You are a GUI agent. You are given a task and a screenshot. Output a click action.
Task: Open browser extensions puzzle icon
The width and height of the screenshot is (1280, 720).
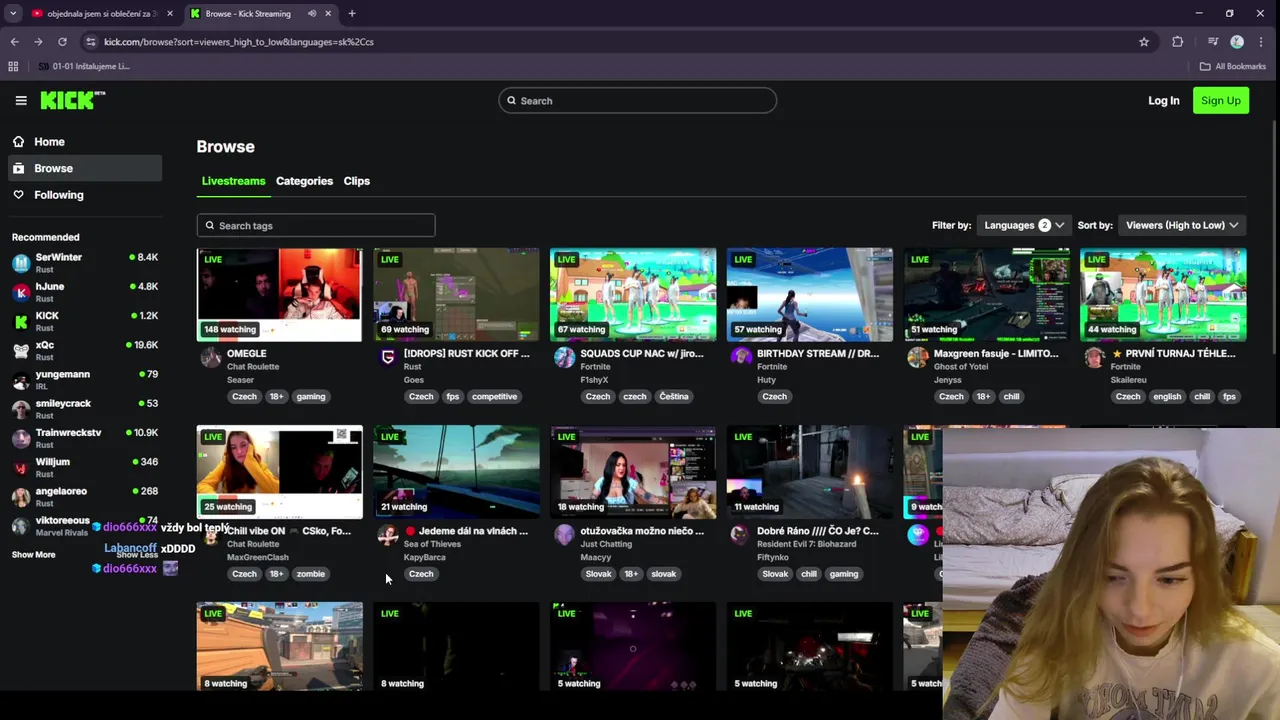tap(1177, 42)
